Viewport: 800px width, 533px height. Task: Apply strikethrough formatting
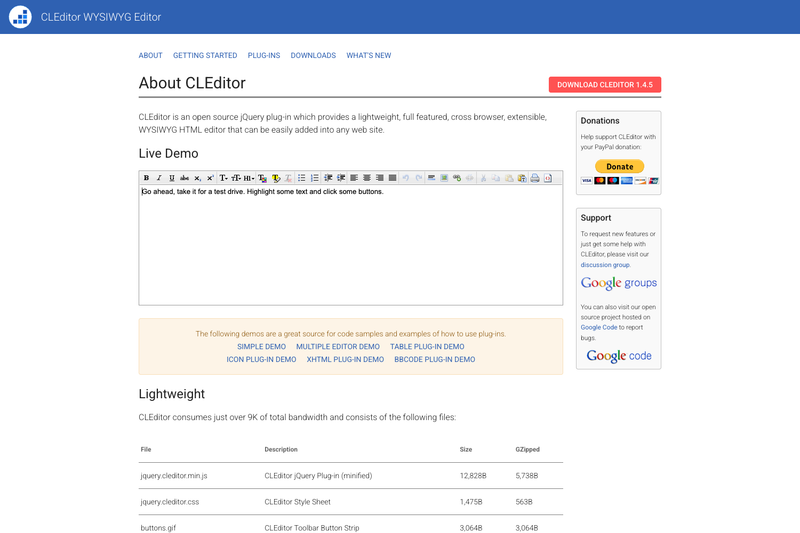(x=185, y=178)
